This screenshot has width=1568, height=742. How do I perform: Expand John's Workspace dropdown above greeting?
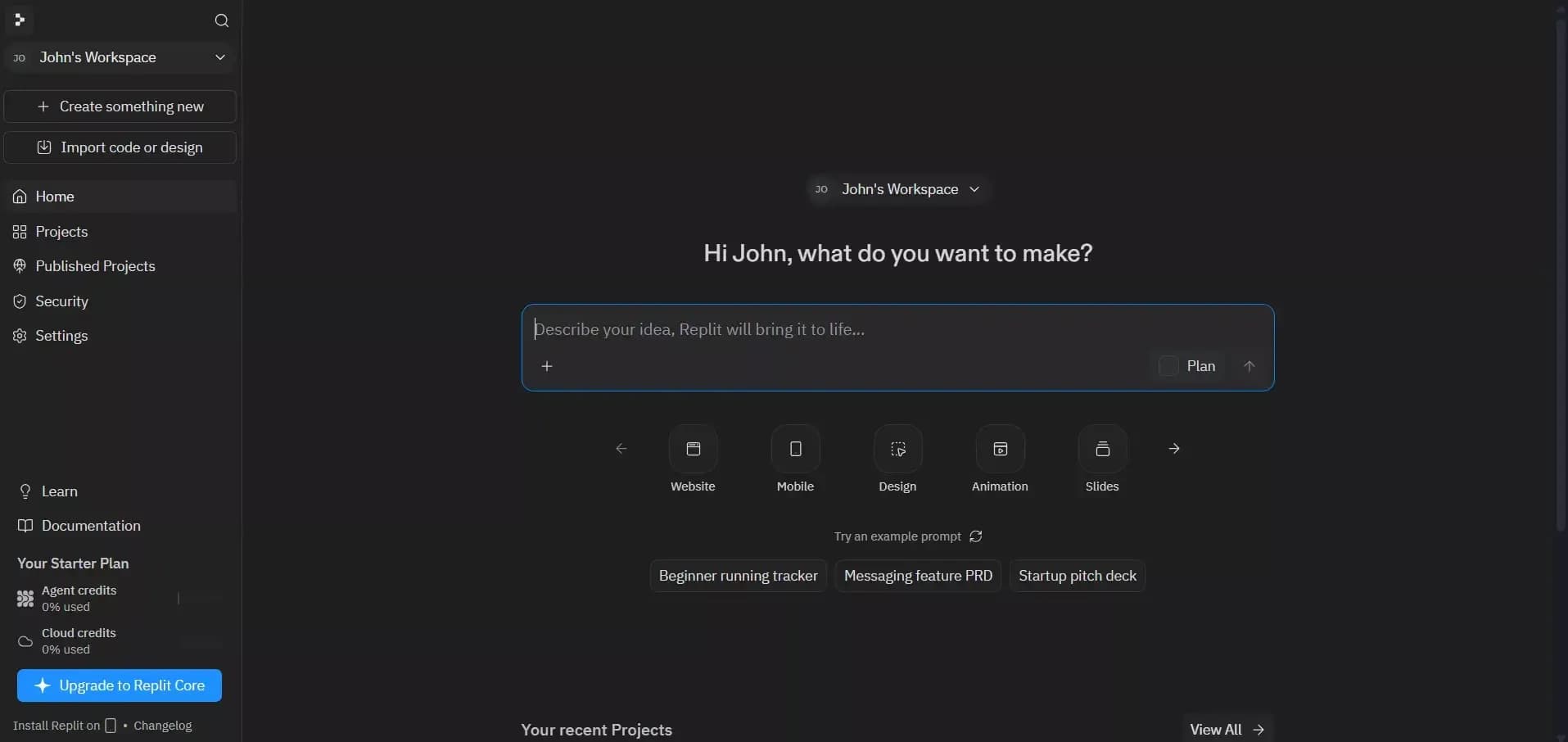coord(898,189)
